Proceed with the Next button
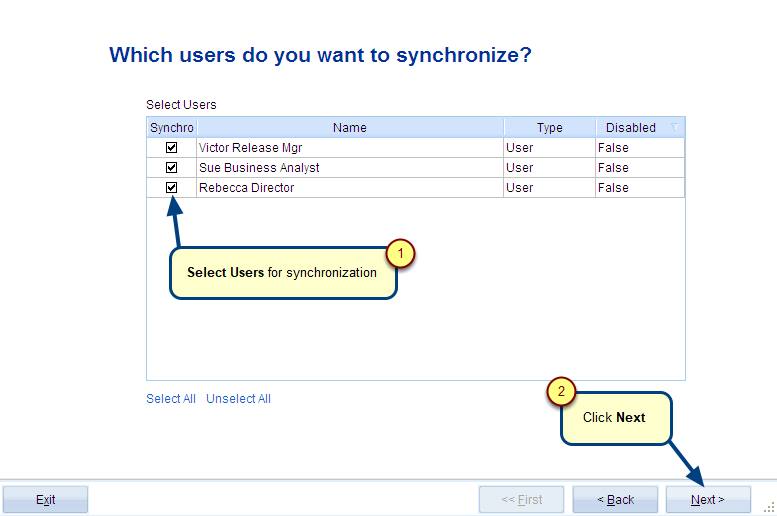Viewport: 777px width, 516px height. [708, 499]
